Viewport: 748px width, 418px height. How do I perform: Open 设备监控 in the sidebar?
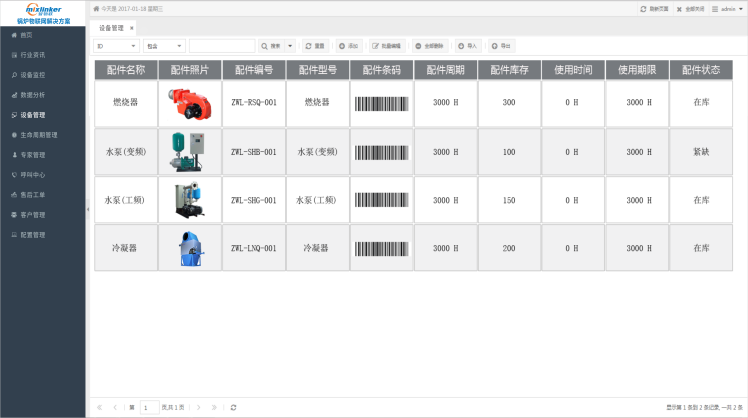[x=33, y=74]
